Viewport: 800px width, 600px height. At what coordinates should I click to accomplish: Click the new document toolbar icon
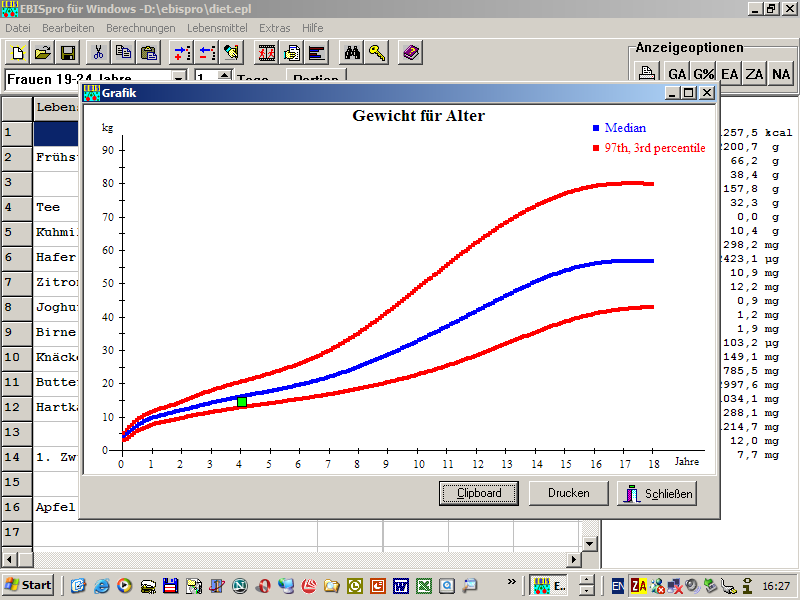point(18,53)
